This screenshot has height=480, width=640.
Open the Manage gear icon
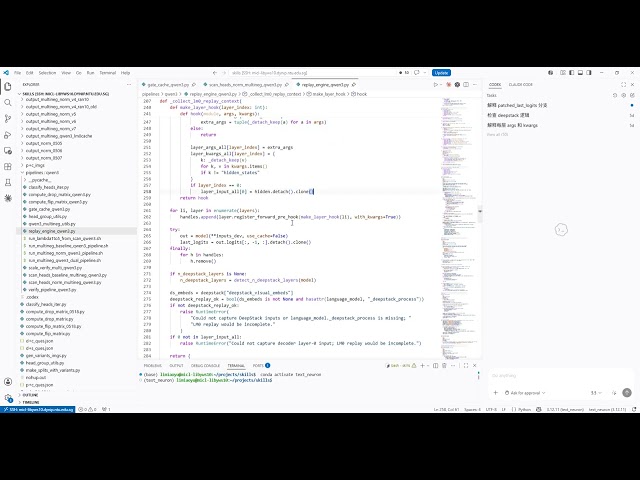8,398
